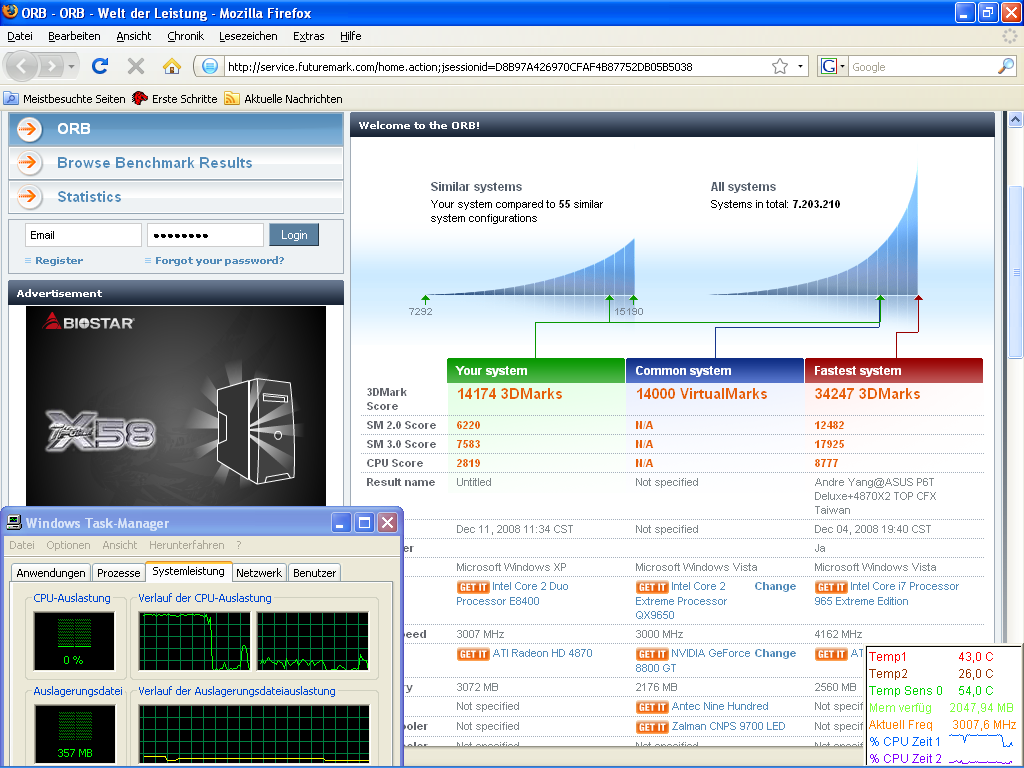This screenshot has height=768, width=1024.
Task: Click the Firefox forward arrow
Action: (x=52, y=66)
